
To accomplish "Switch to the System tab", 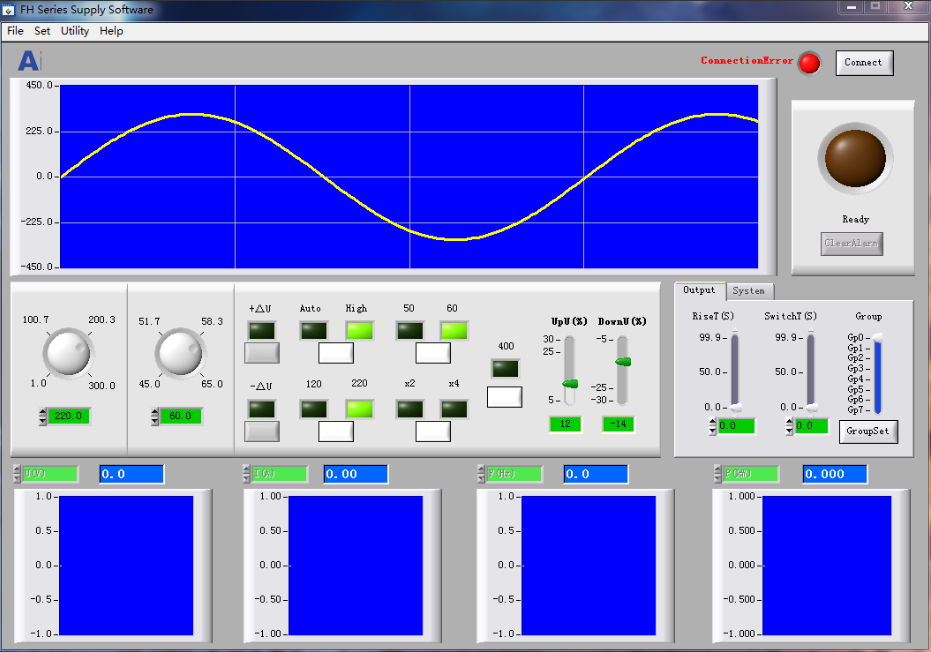I will point(749,291).
